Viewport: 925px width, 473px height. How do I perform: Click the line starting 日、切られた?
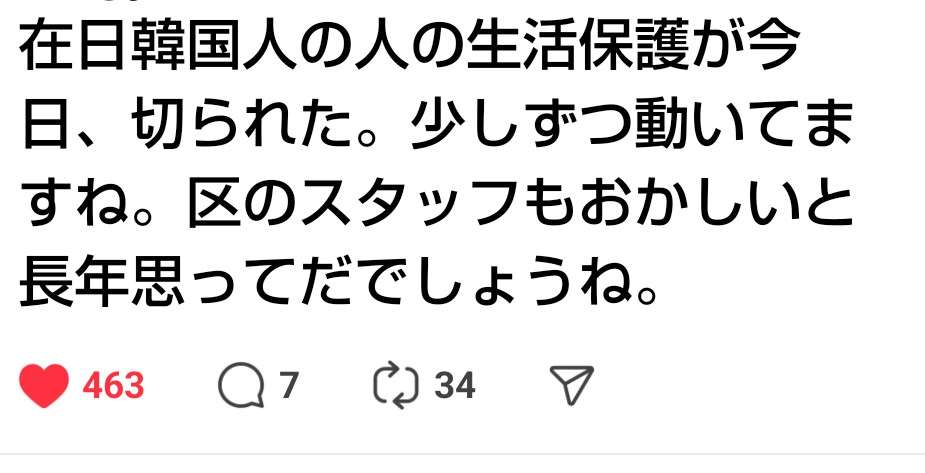coord(437,127)
